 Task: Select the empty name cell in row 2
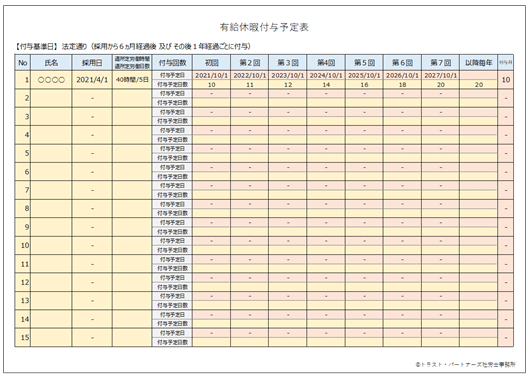point(51,98)
